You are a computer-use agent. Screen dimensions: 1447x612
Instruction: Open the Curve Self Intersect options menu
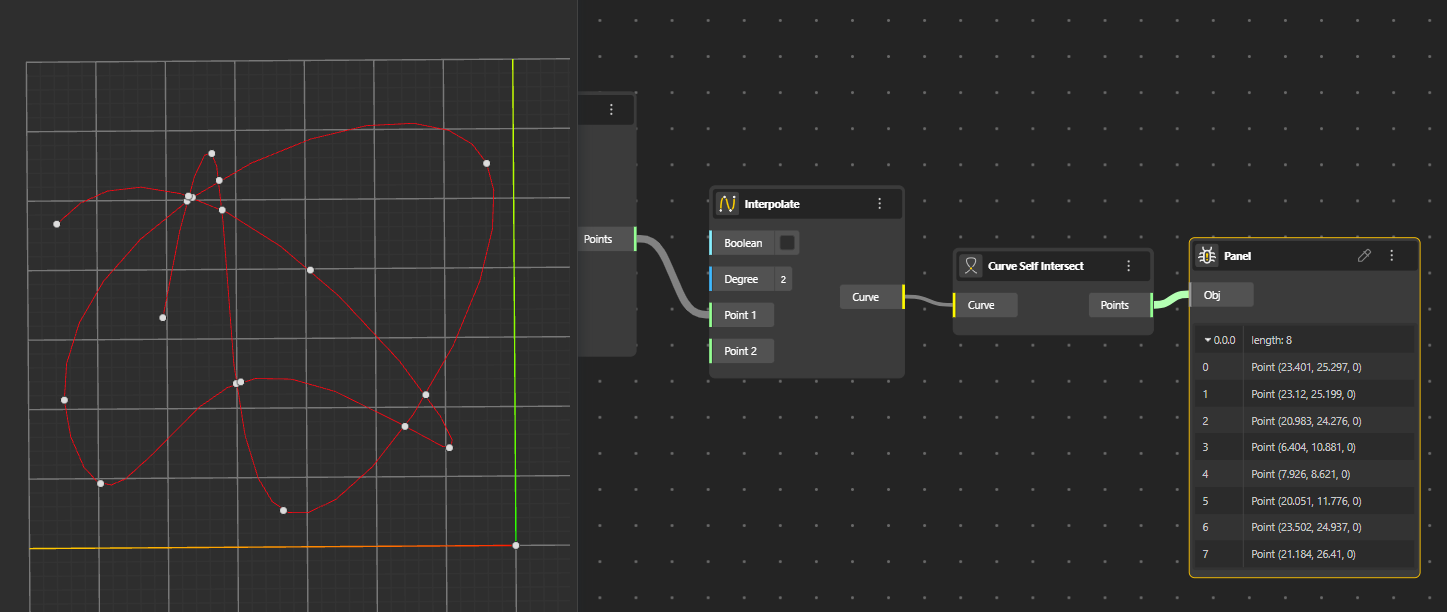pos(1128,266)
